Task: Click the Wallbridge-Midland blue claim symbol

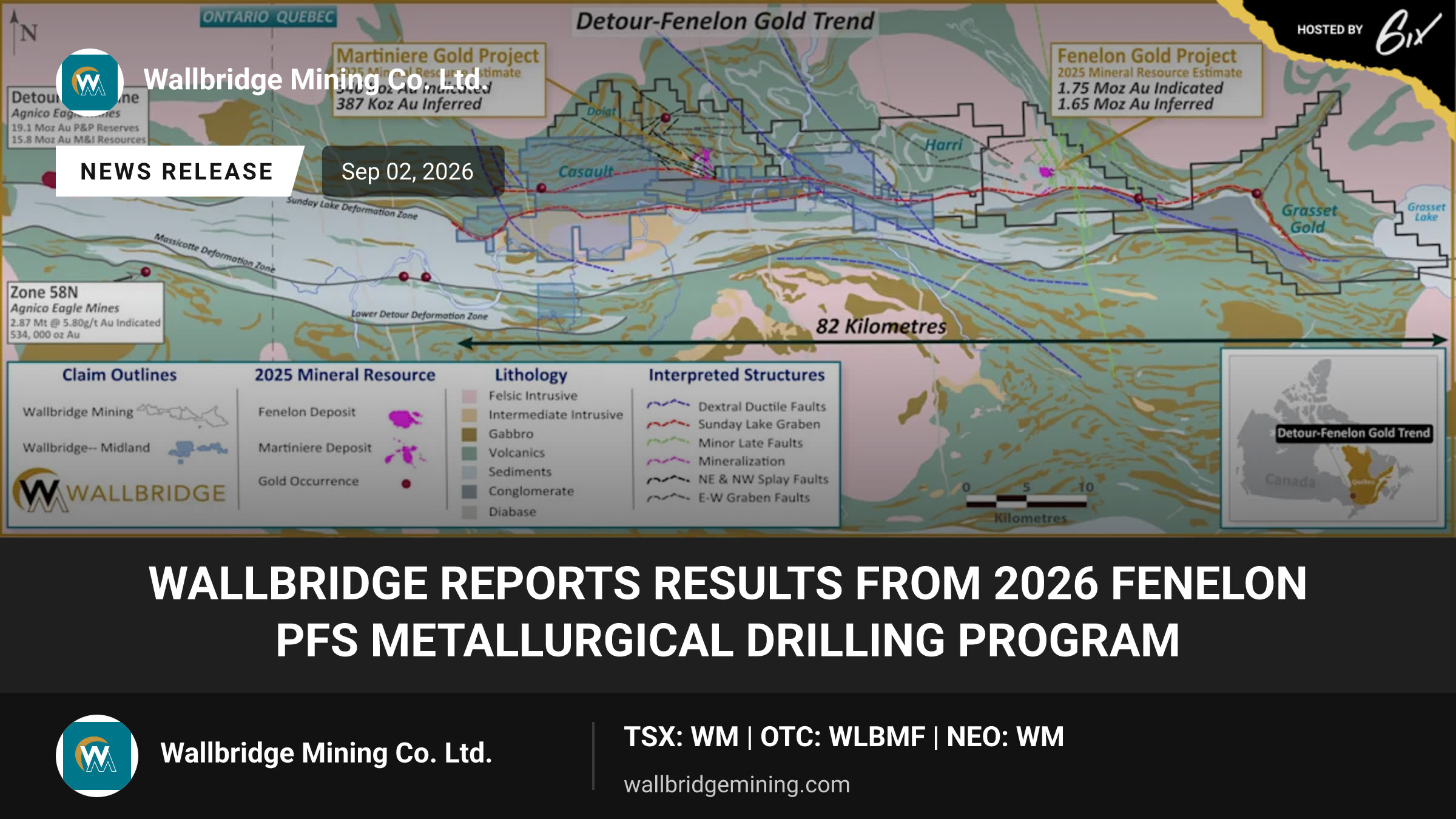Action: click(x=198, y=450)
